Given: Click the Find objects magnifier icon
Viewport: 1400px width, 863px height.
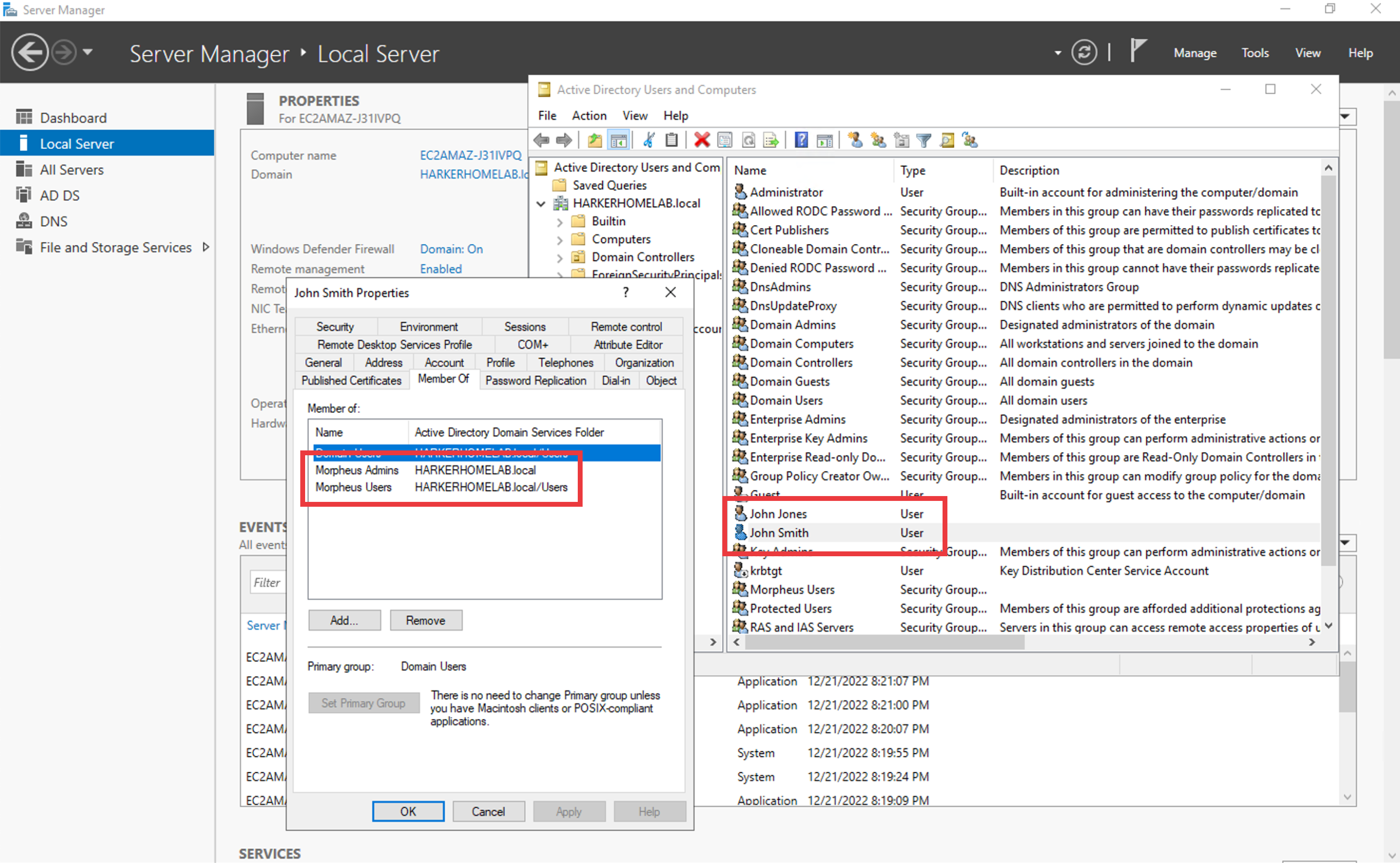Looking at the screenshot, I should click(947, 140).
